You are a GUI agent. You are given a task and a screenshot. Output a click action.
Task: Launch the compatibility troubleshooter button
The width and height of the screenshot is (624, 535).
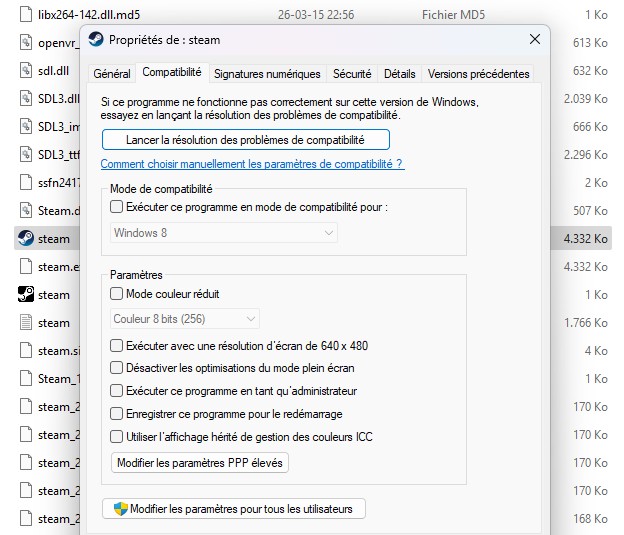point(245,140)
